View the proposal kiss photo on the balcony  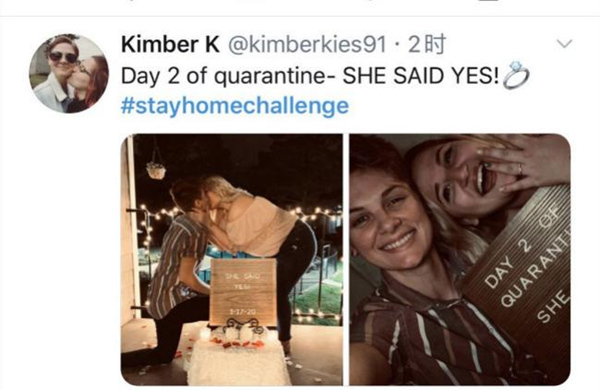pyautogui.click(x=232, y=259)
